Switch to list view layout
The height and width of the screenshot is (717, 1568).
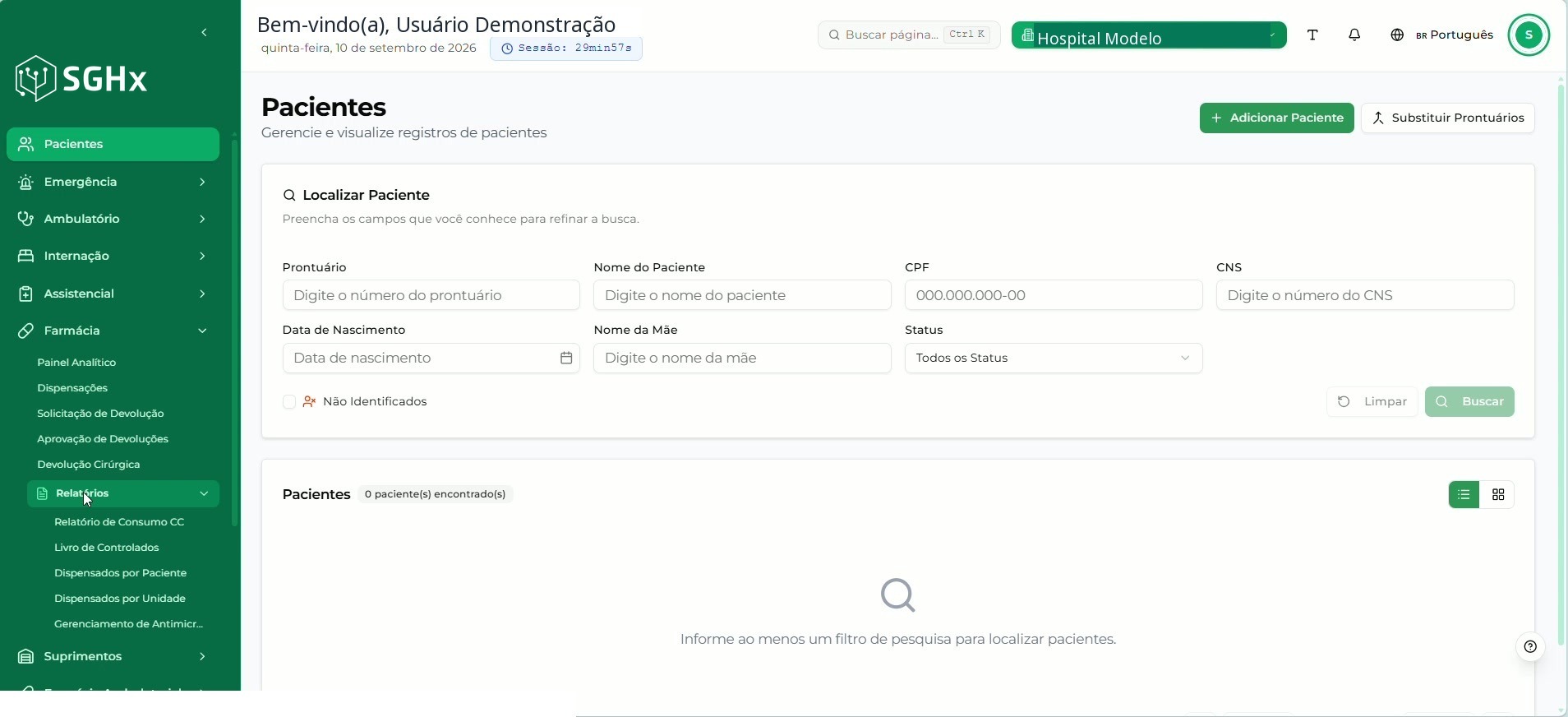tap(1464, 494)
